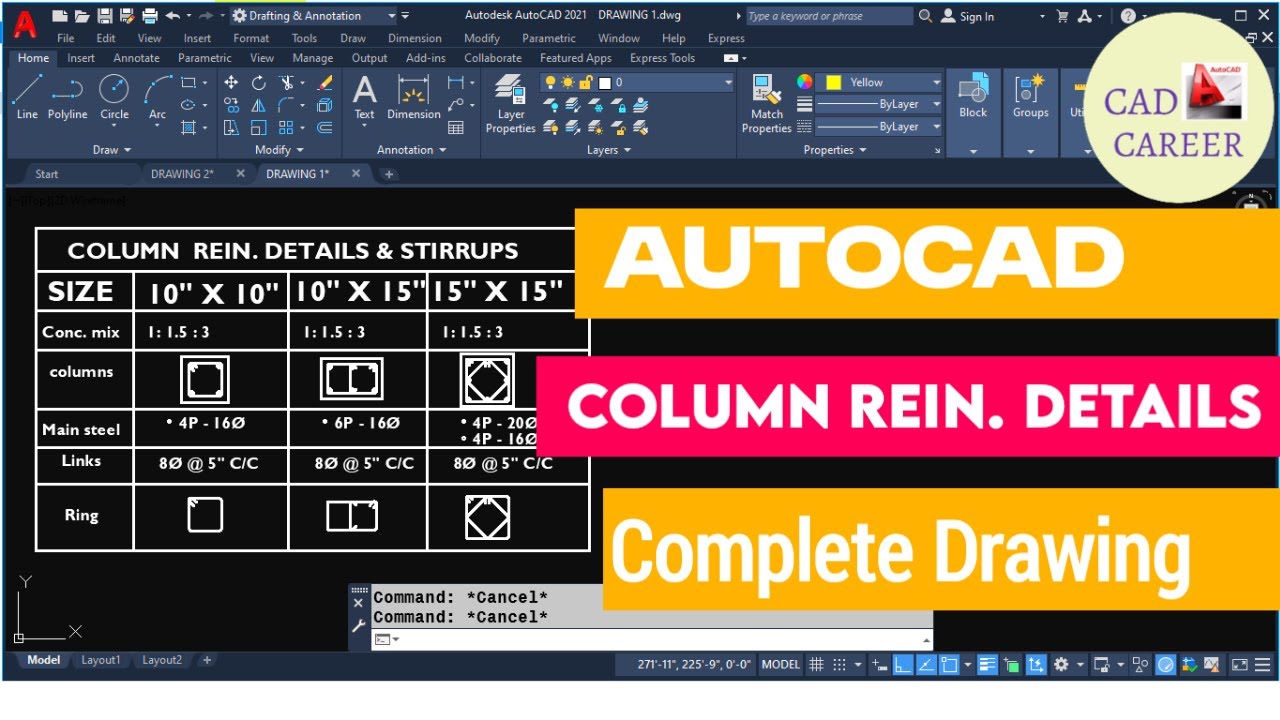
Task: Click the Stretch tool icon
Action: click(231, 127)
